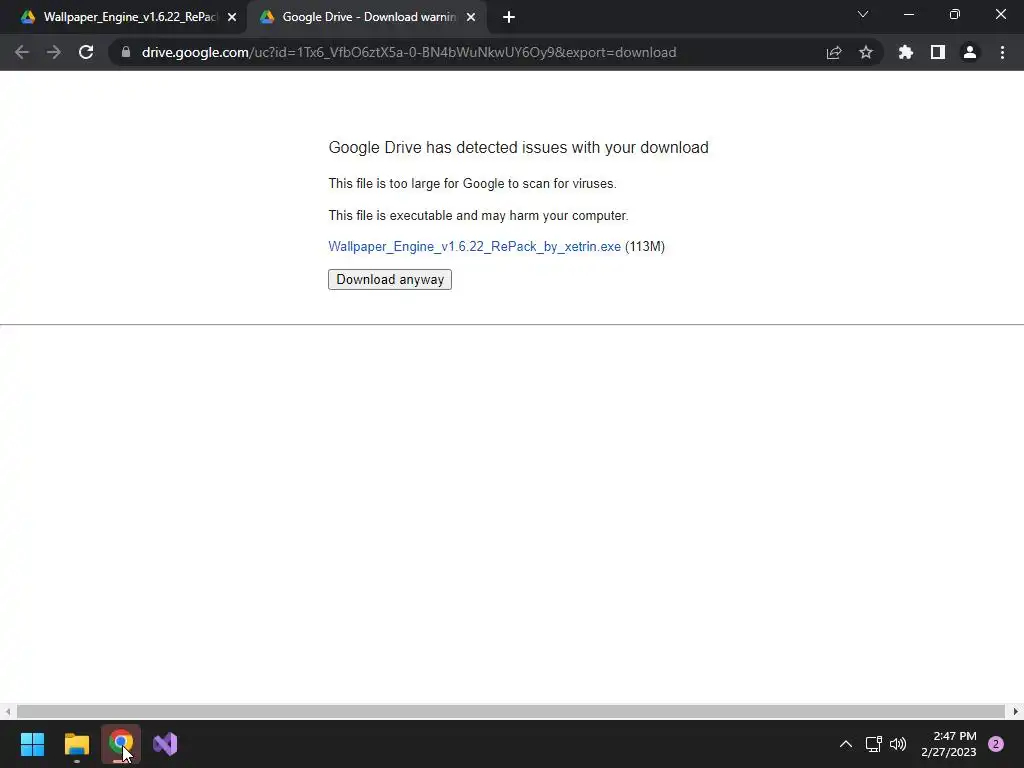
Task: Open the tab search dropdown arrow
Action: pyautogui.click(x=863, y=14)
